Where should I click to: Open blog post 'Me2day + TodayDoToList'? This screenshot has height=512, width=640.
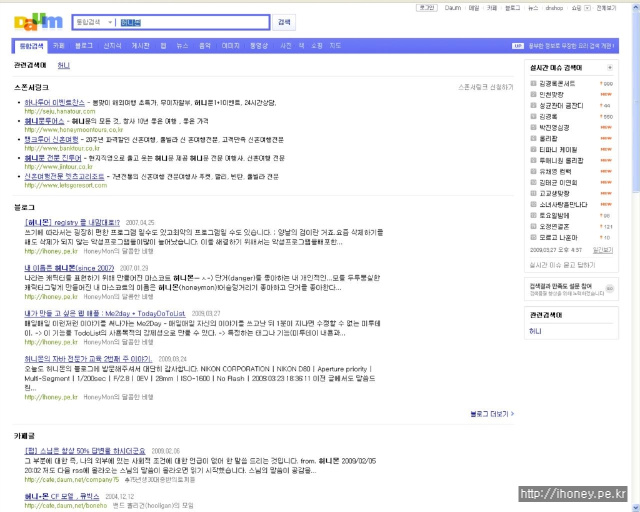pyautogui.click(x=104, y=314)
